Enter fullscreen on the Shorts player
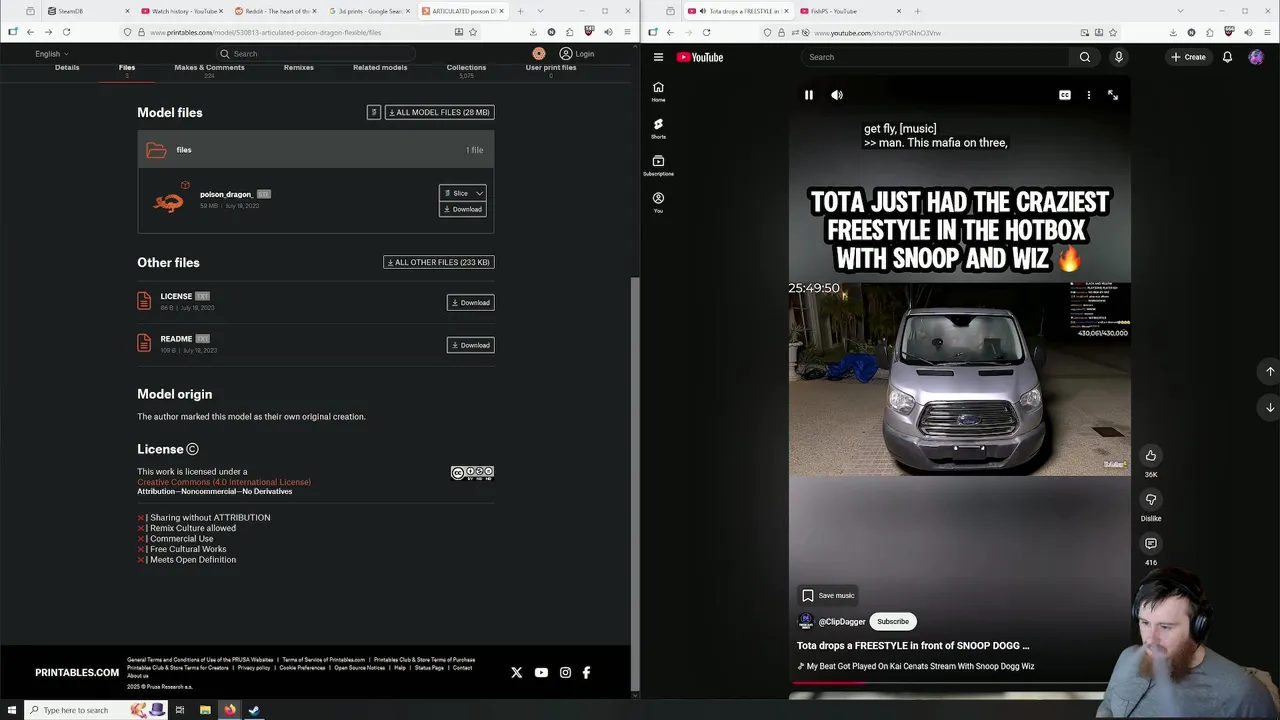Image resolution: width=1280 pixels, height=720 pixels. coord(1113,95)
